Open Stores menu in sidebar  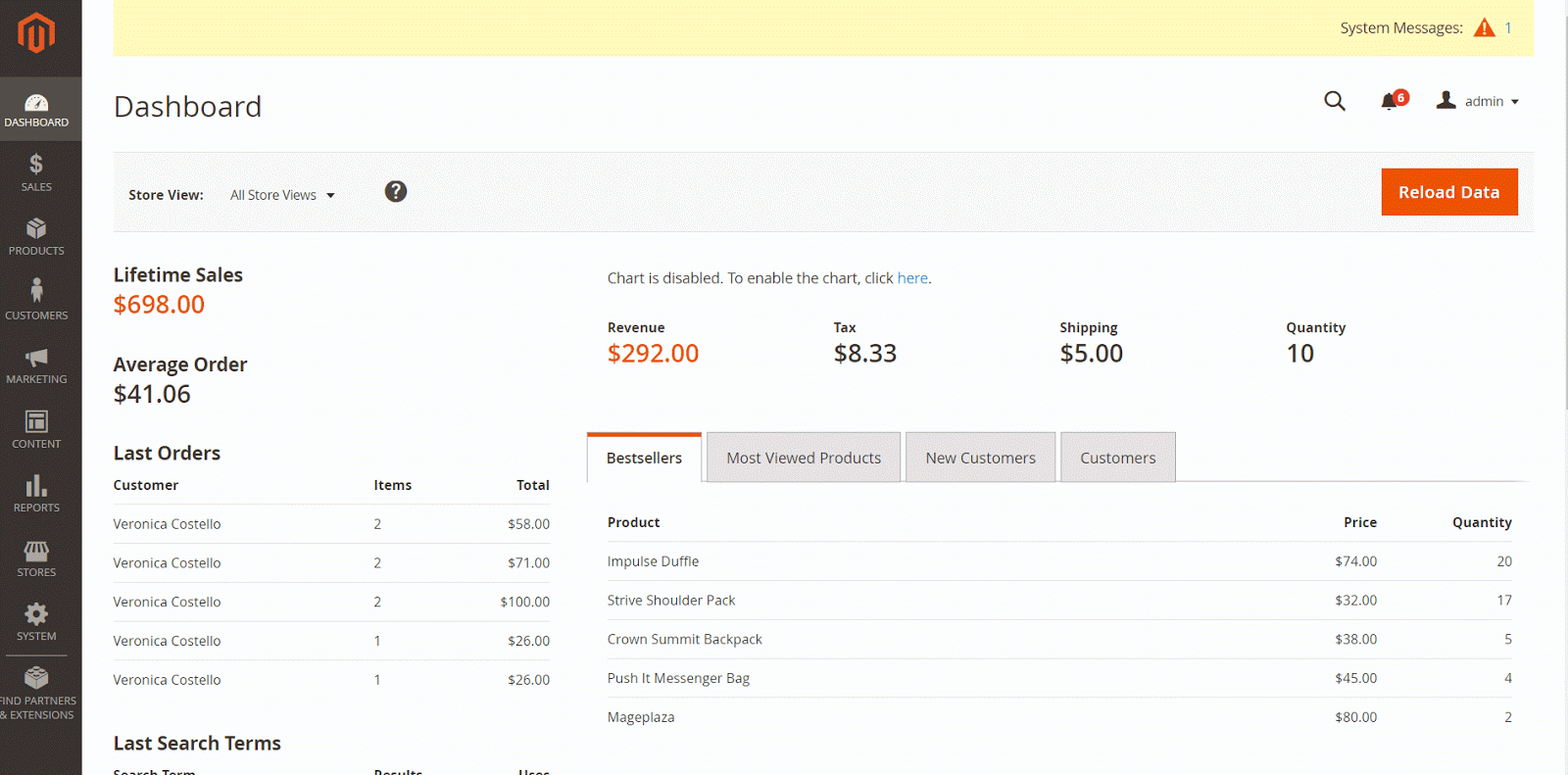pyautogui.click(x=36, y=558)
